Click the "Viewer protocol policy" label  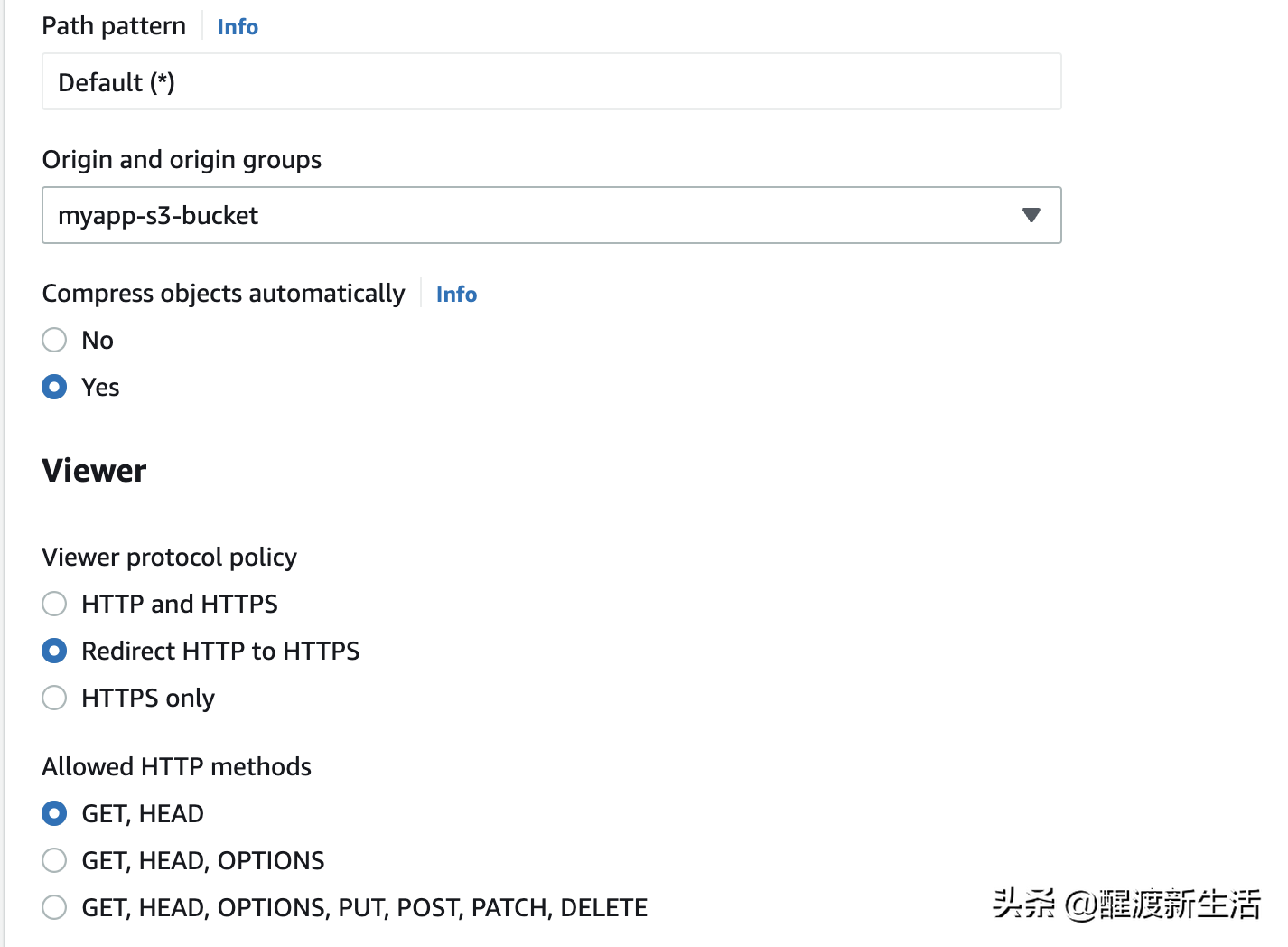(x=169, y=557)
